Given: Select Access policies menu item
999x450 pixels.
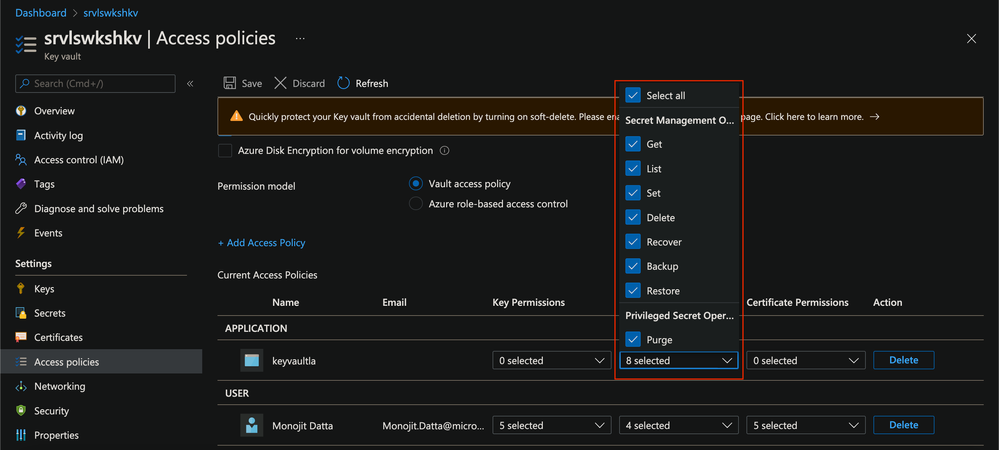Looking at the screenshot, I should 101,362.
